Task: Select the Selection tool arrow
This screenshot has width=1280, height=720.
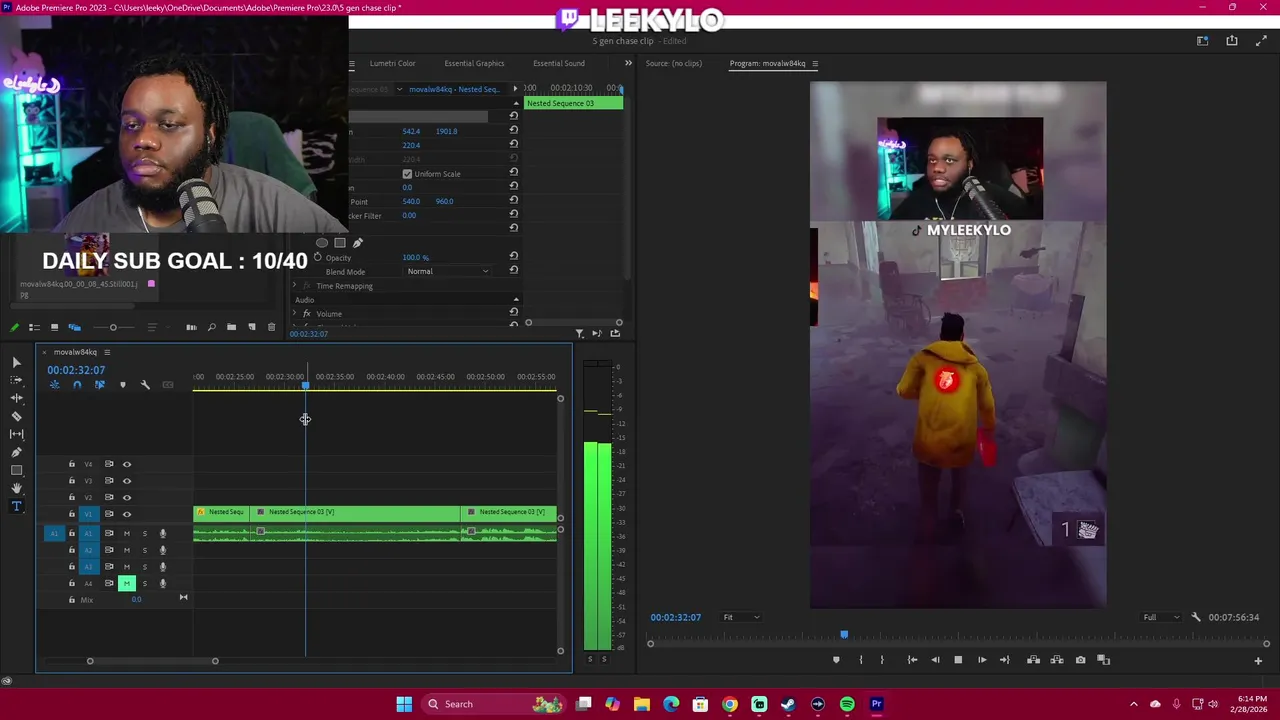Action: (x=16, y=362)
